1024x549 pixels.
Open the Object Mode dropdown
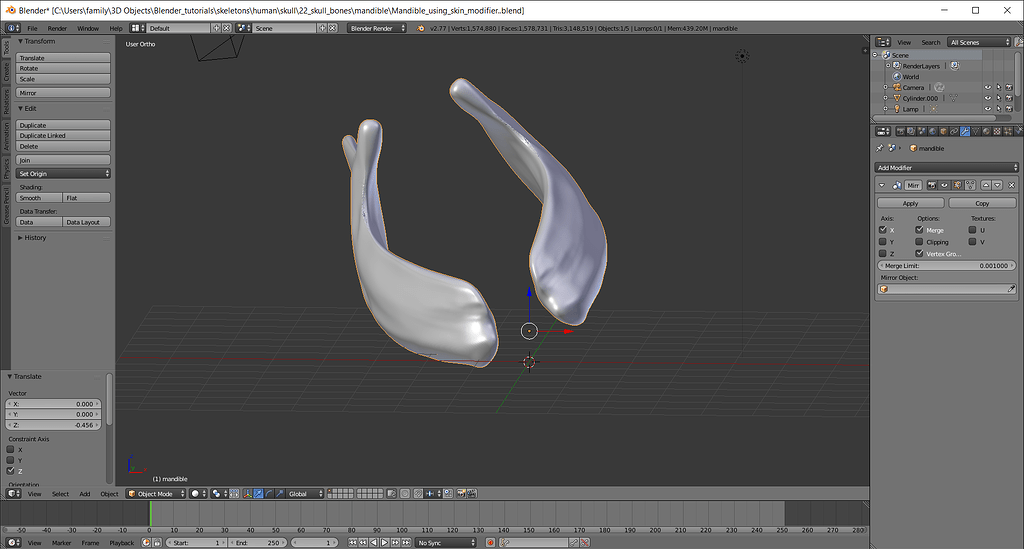click(x=156, y=494)
